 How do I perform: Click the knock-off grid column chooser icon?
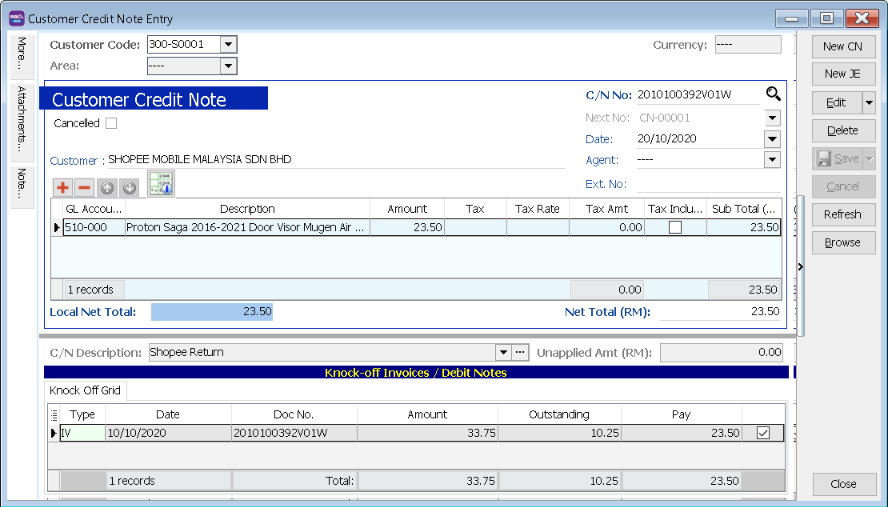(53, 414)
